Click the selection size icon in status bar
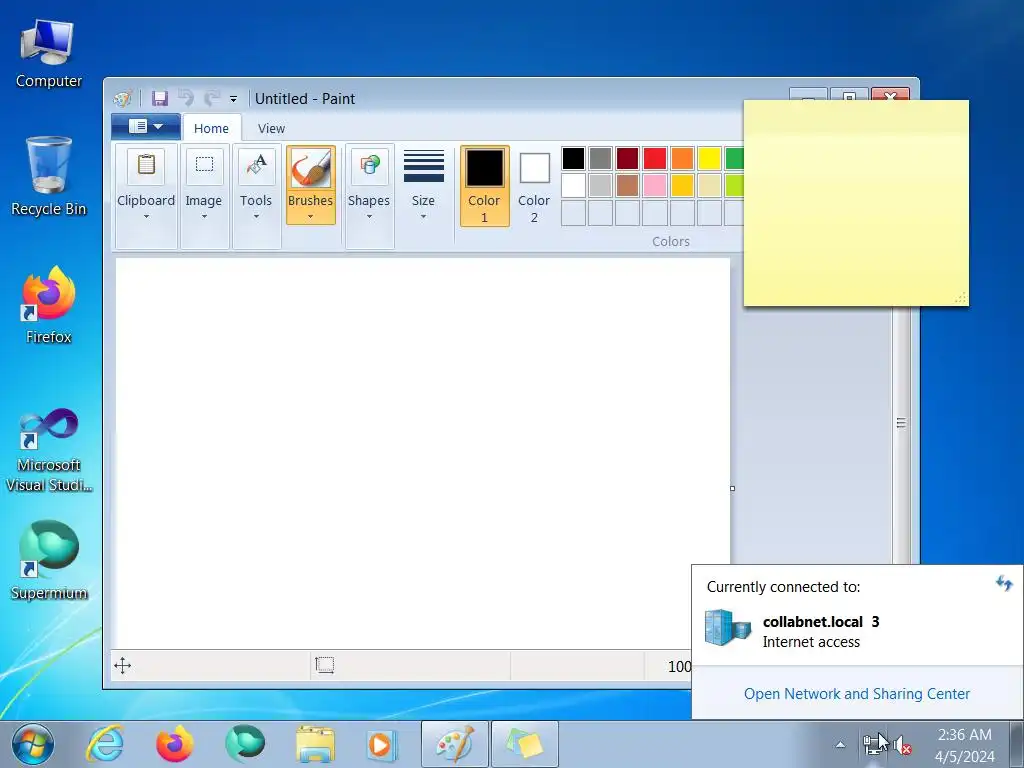This screenshot has height=768, width=1024. 325,665
